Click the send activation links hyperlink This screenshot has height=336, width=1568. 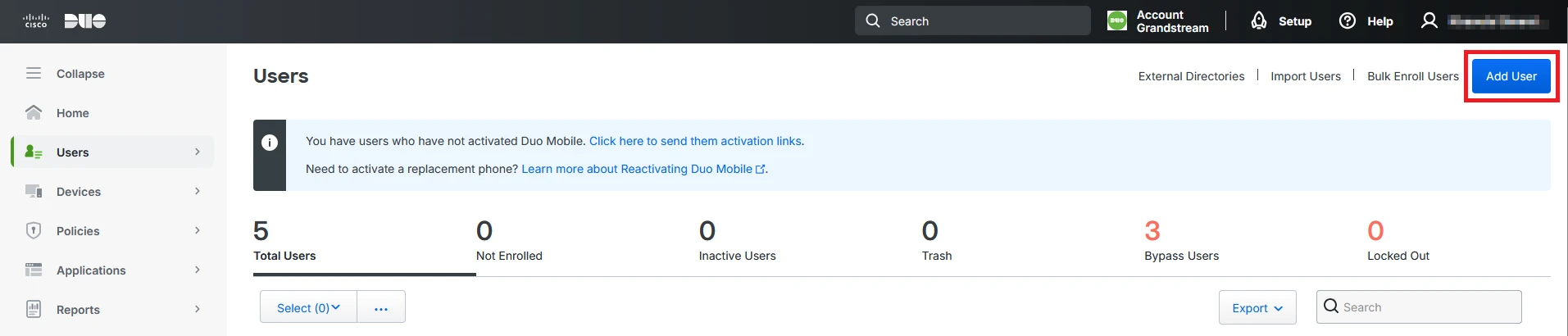(x=695, y=141)
